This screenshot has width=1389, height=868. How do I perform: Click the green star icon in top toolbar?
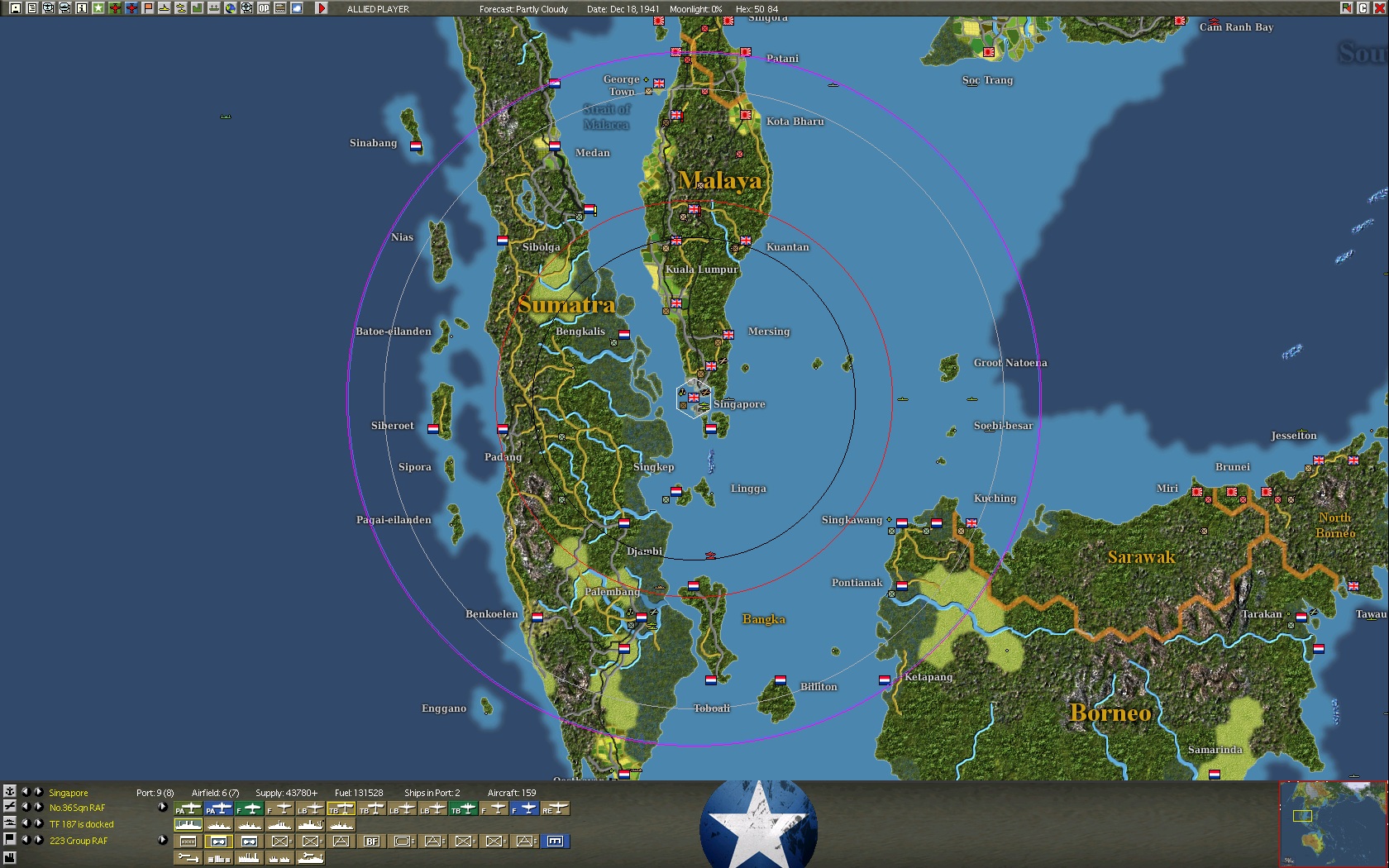click(x=98, y=8)
